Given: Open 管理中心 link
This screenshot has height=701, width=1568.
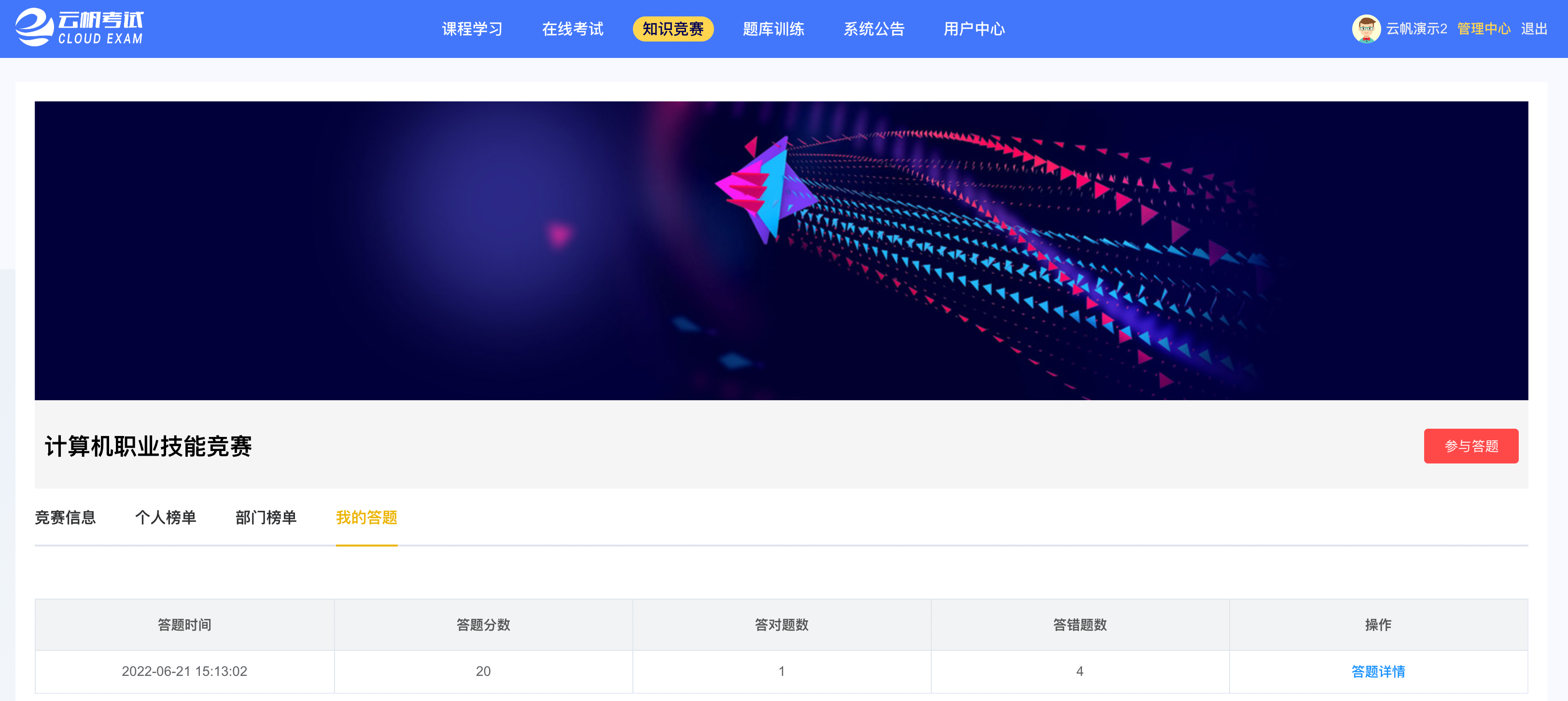Looking at the screenshot, I should click(1484, 28).
